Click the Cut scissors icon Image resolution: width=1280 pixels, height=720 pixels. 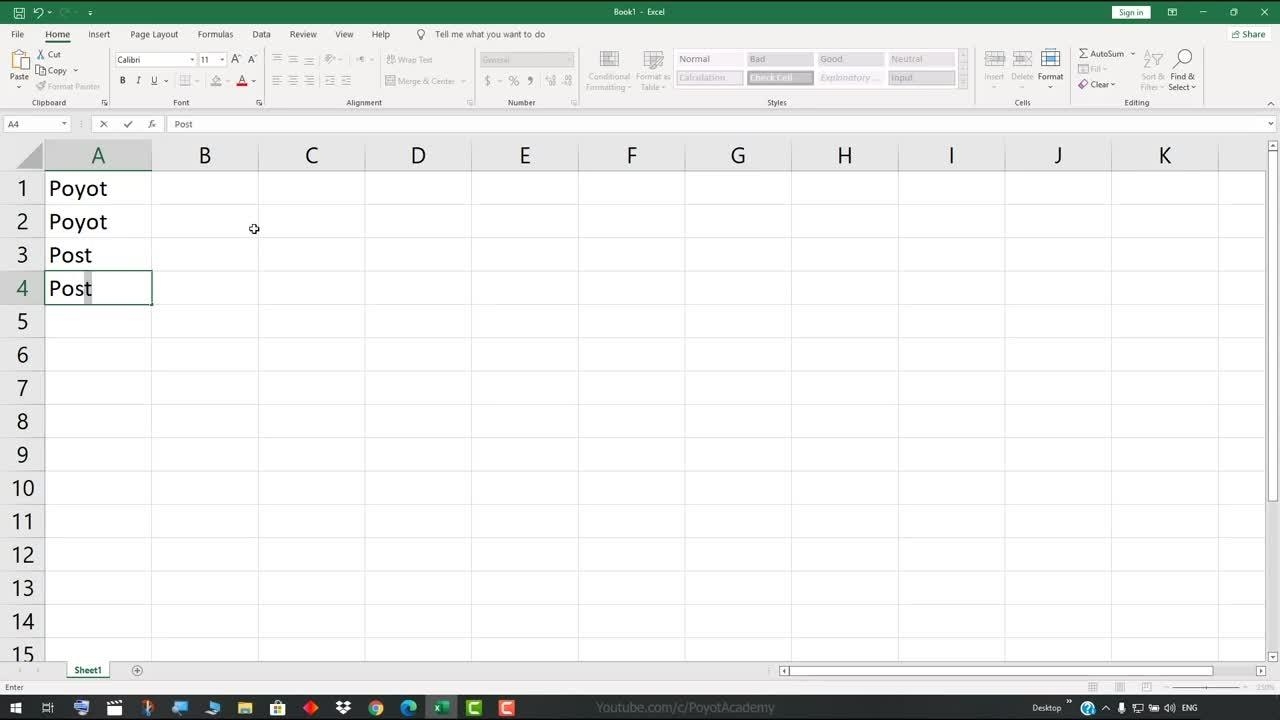[42, 55]
